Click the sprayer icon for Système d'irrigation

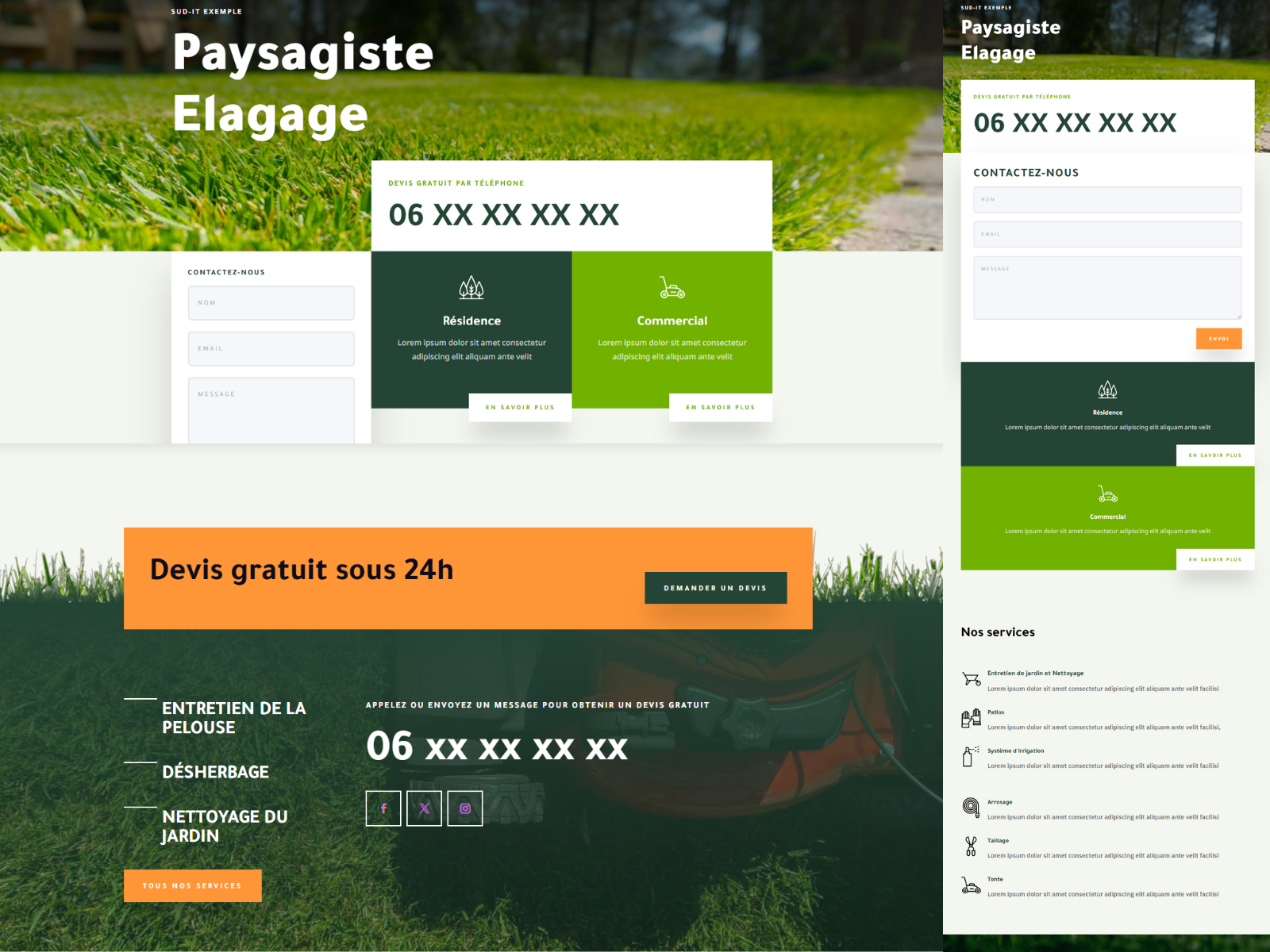pos(972,755)
